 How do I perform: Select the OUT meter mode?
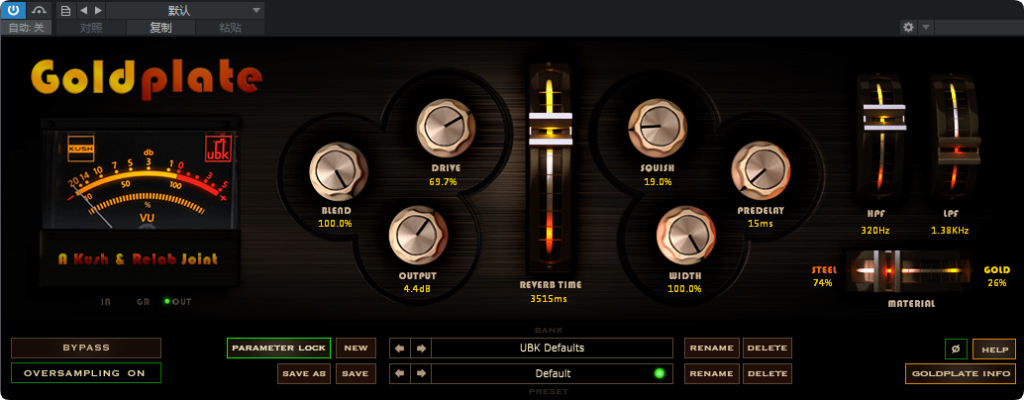[178, 302]
